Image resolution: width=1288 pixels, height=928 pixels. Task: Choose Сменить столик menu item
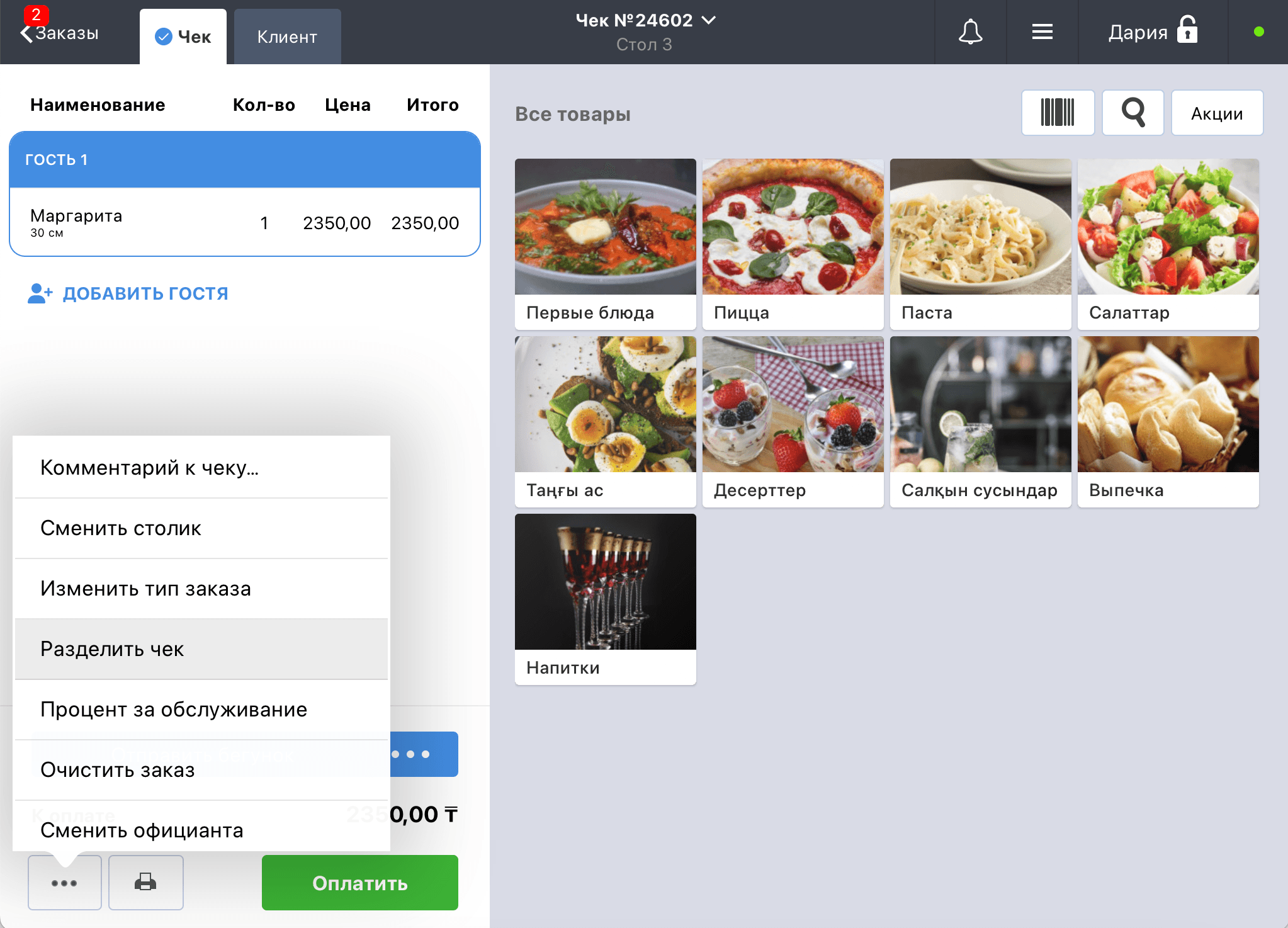click(201, 528)
